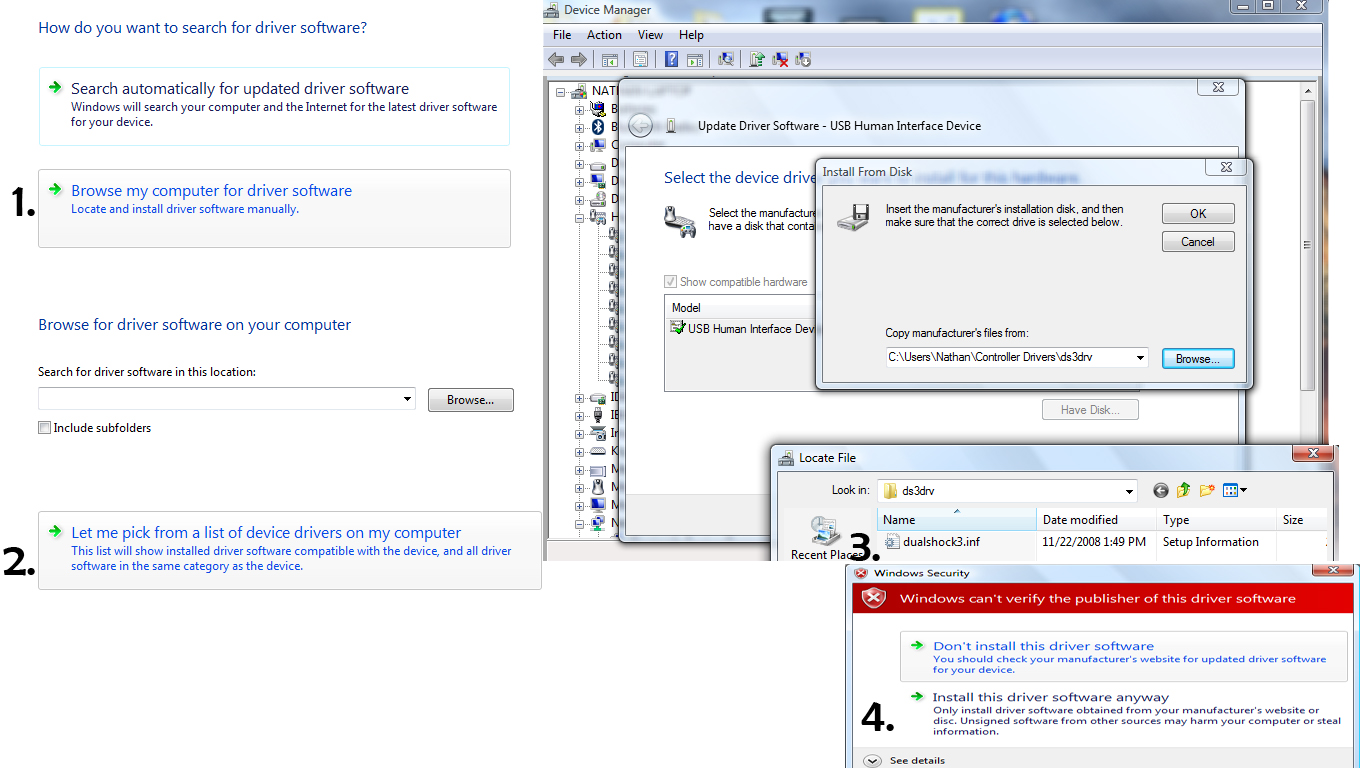This screenshot has height=768, width=1360.
Task: Expand the Bluetooth tree node
Action: pos(579,128)
